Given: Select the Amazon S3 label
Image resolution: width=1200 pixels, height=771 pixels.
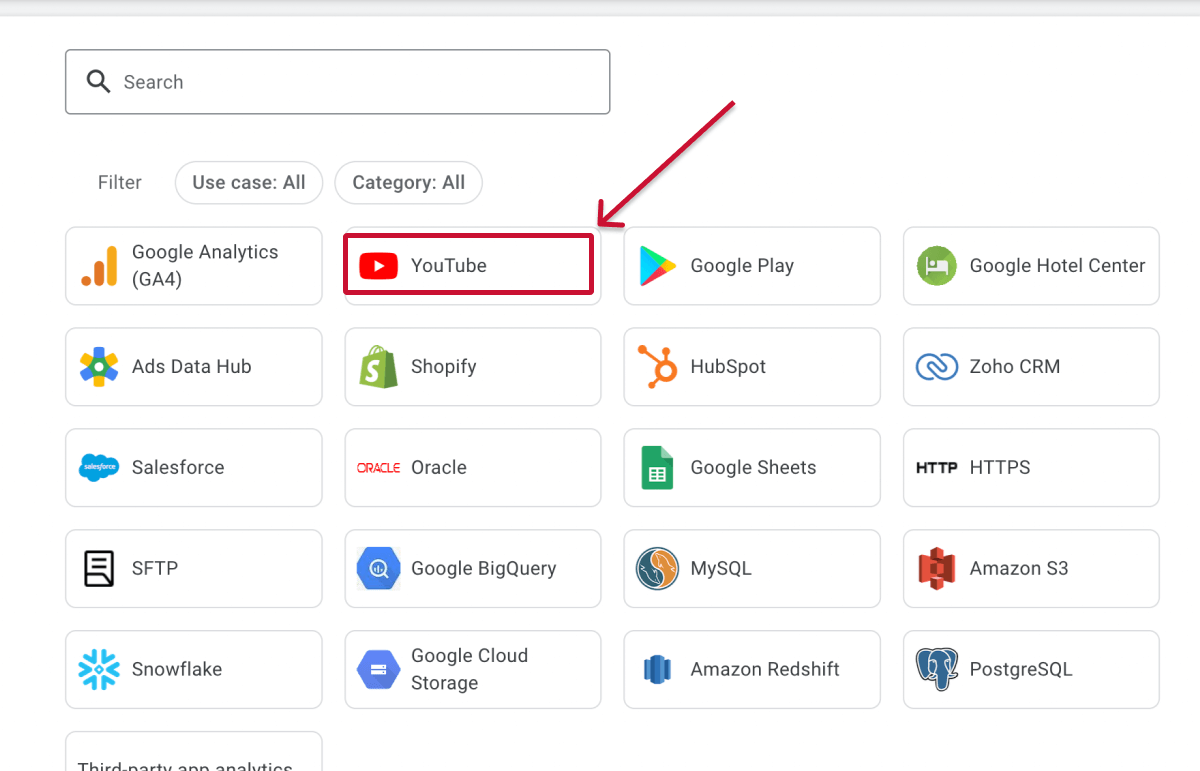Looking at the screenshot, I should (x=1019, y=569).
